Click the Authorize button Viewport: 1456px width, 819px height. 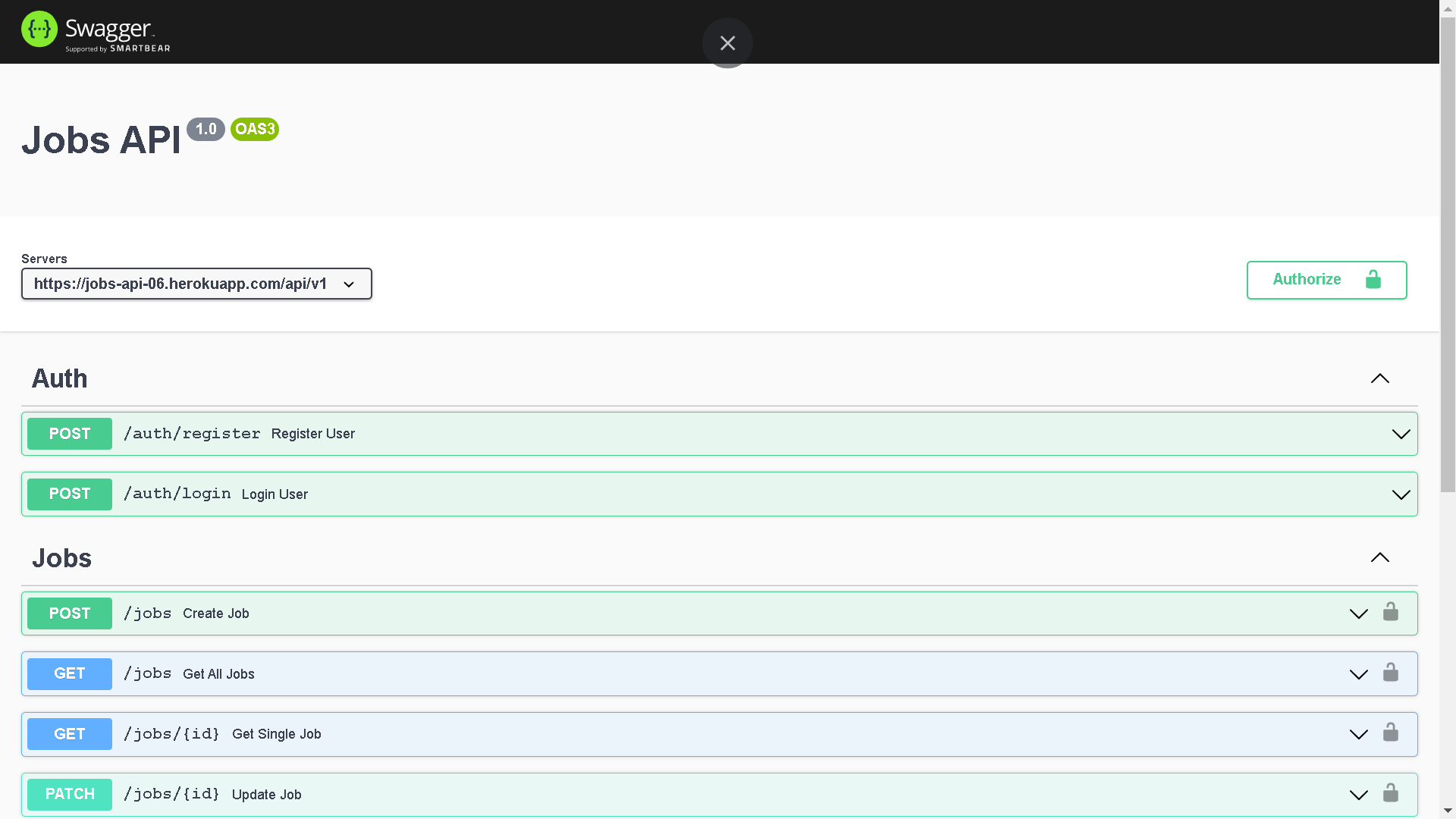pos(1307,280)
